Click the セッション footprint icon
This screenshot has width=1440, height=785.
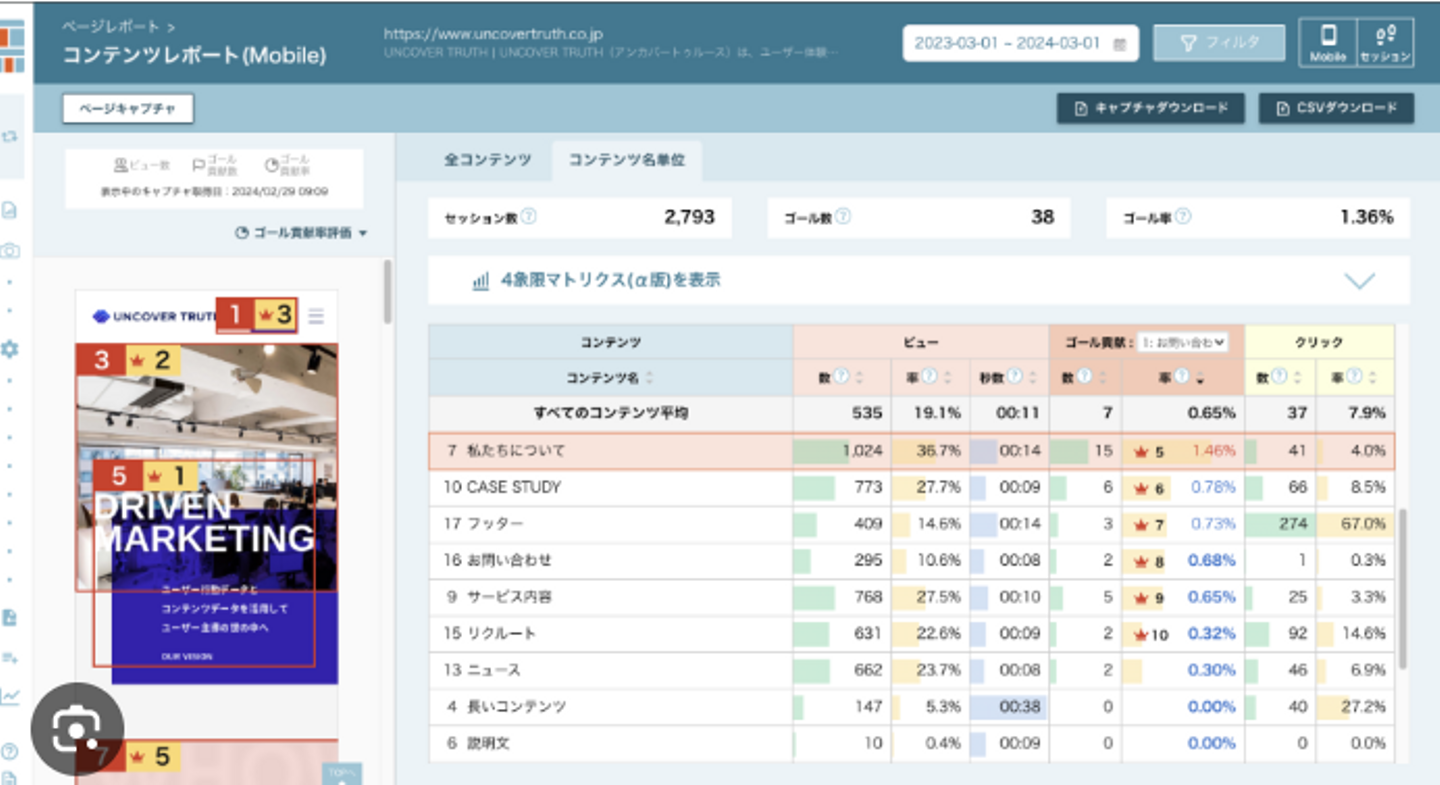1385,43
